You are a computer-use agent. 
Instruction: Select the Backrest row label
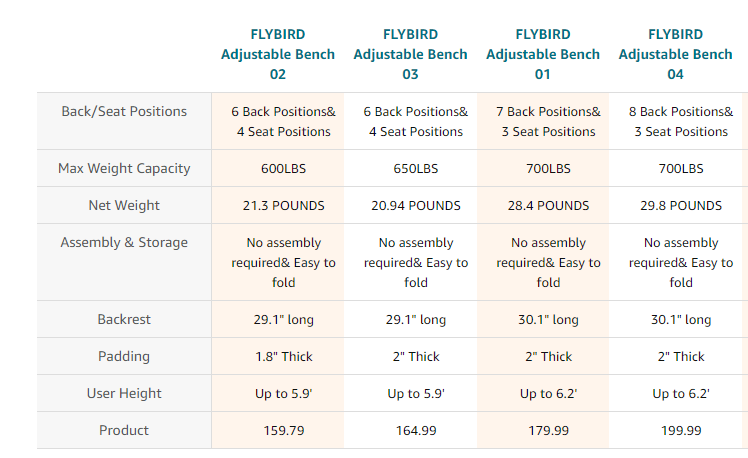point(124,319)
